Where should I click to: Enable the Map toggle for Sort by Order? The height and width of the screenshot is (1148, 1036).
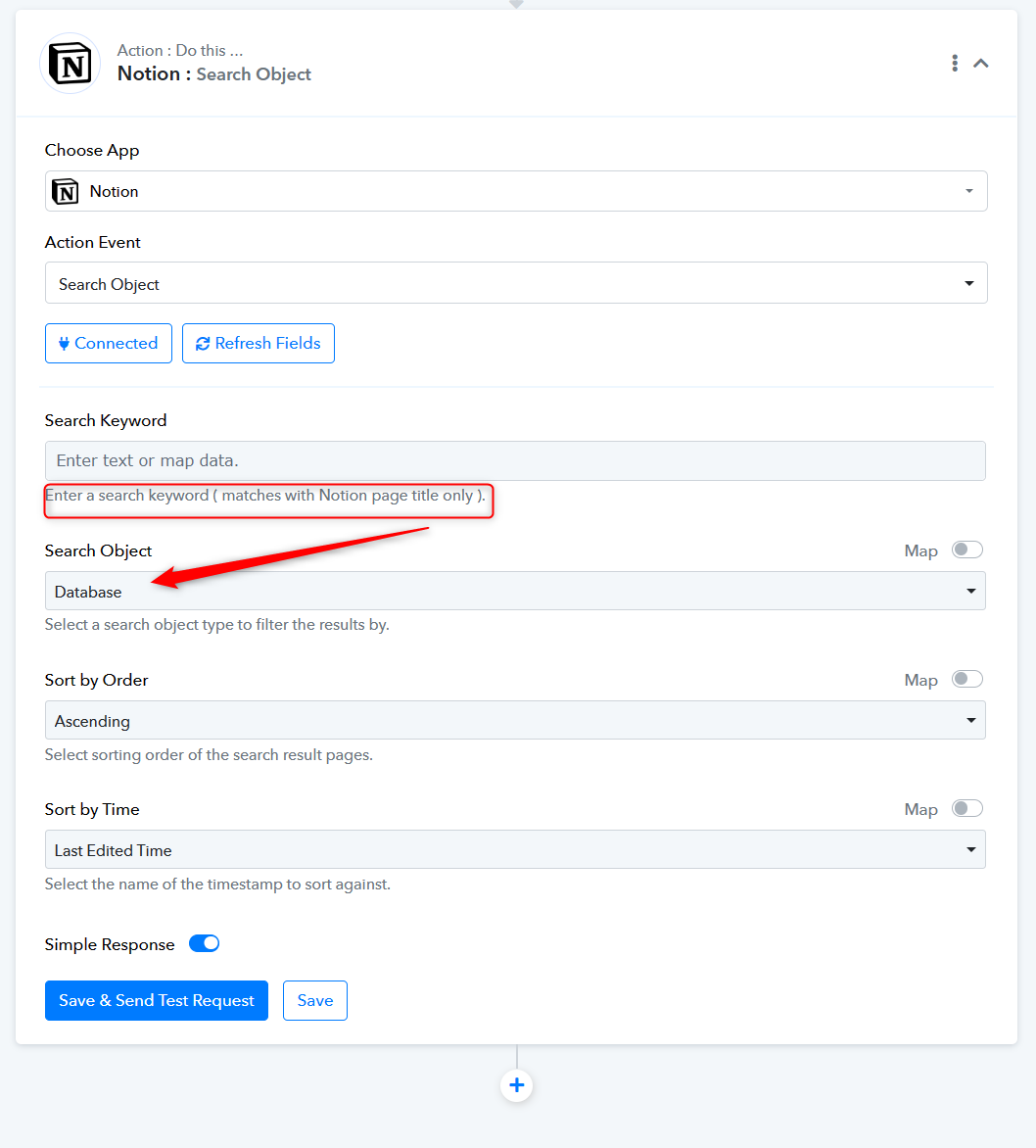pyautogui.click(x=967, y=680)
